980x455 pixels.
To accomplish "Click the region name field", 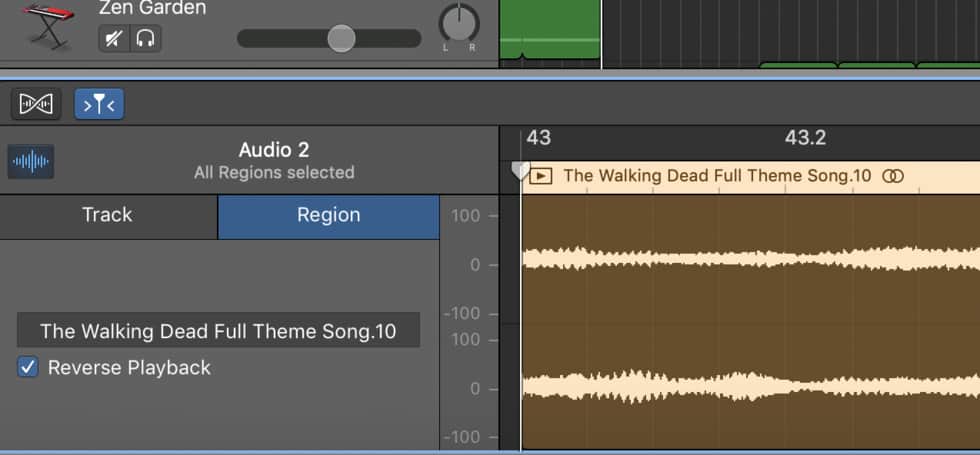I will pyautogui.click(x=218, y=331).
